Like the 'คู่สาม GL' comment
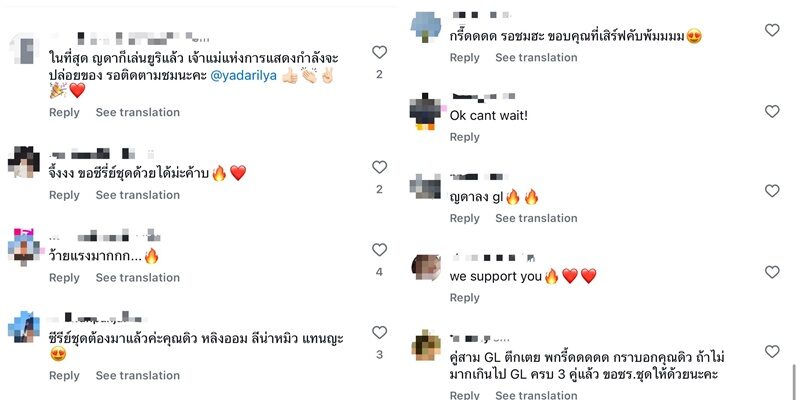The height and width of the screenshot is (404, 800). point(772,351)
